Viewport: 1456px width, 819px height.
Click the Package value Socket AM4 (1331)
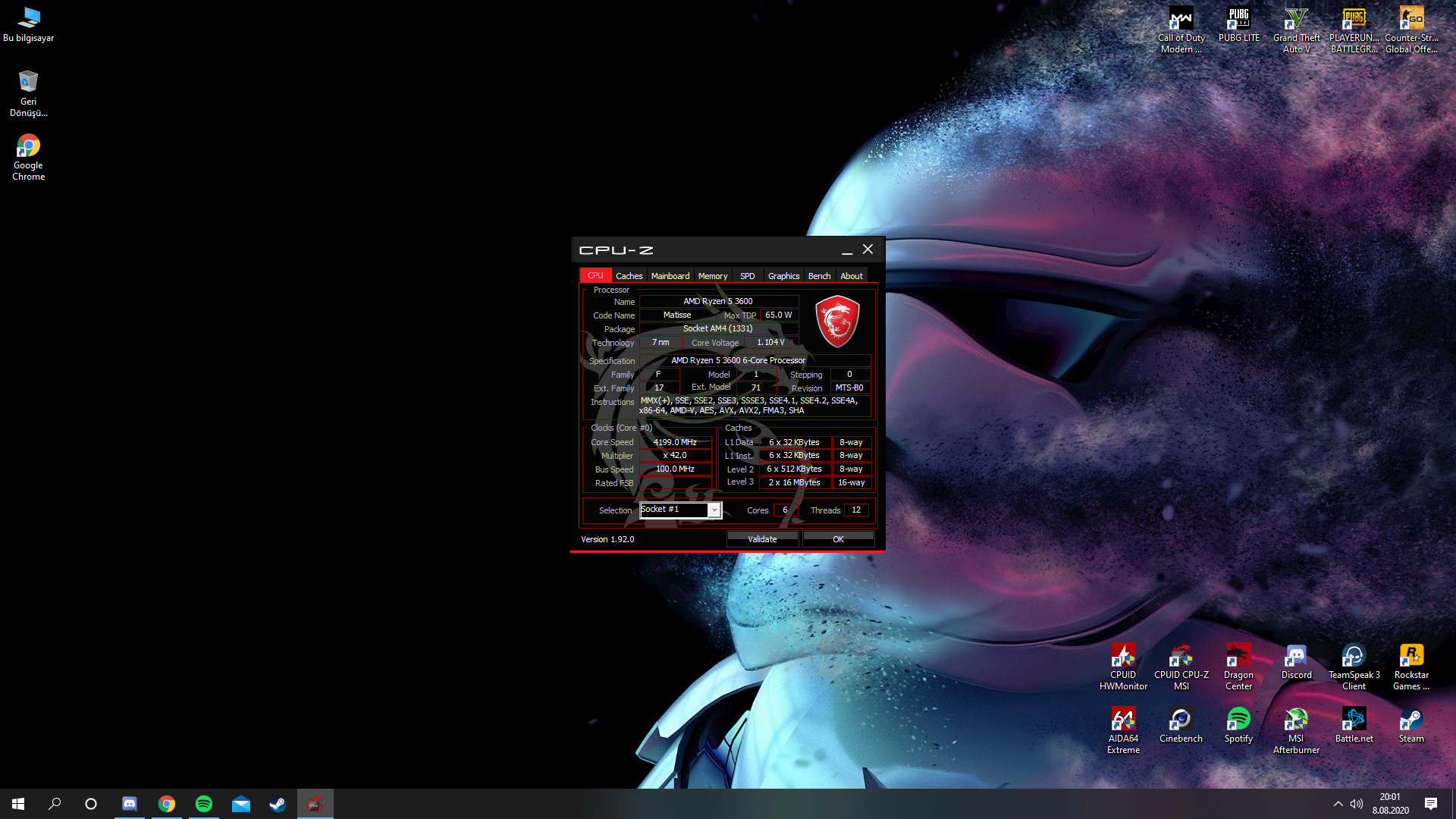[x=718, y=329]
